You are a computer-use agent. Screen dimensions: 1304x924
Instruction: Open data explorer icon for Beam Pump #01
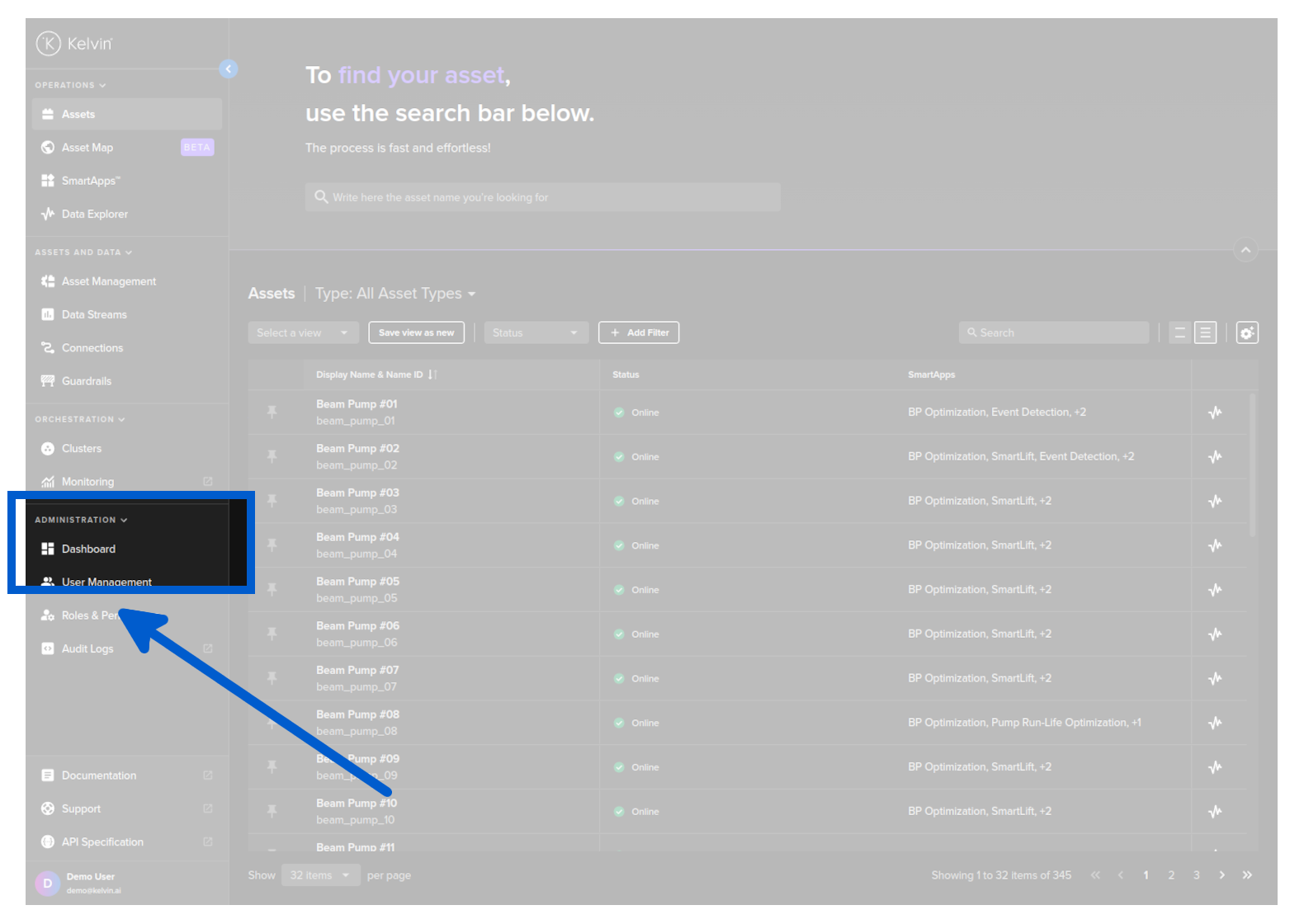1215,412
